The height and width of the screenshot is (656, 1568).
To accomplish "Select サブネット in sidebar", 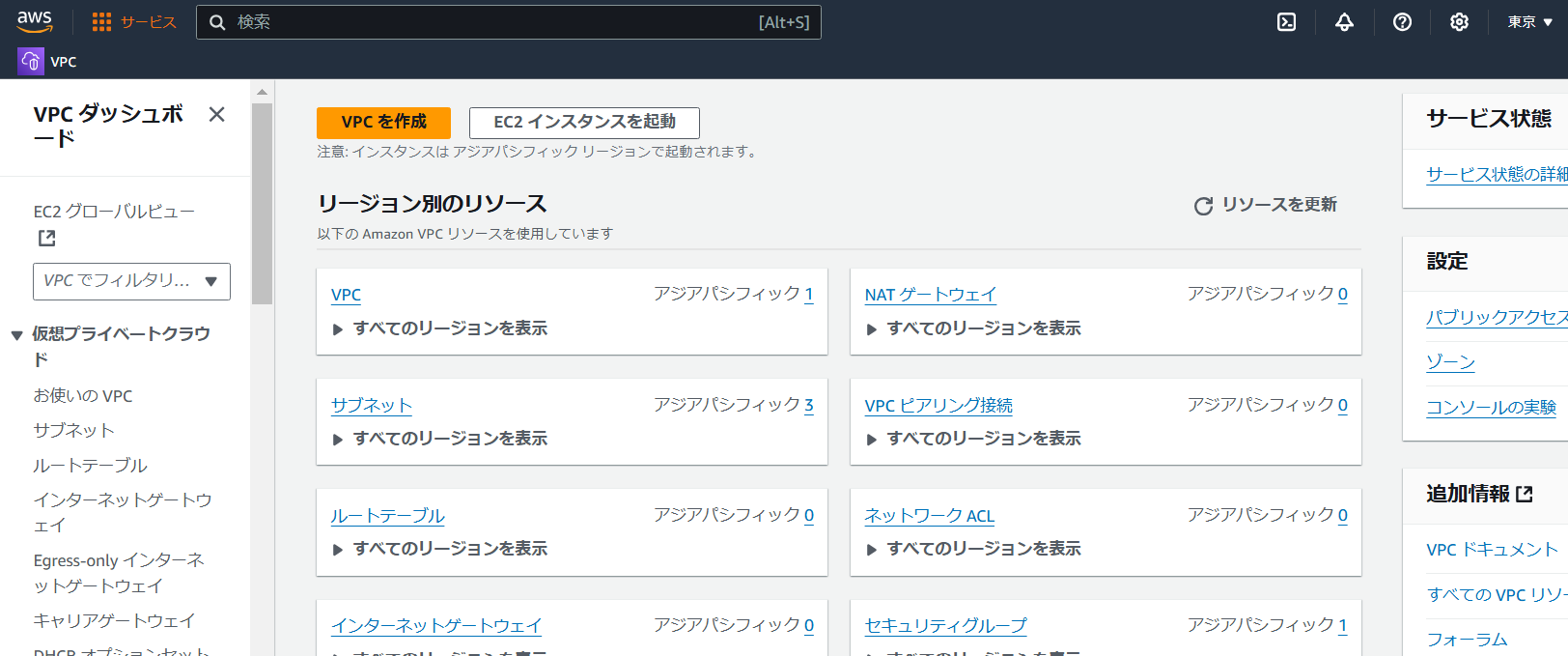I will [x=74, y=431].
